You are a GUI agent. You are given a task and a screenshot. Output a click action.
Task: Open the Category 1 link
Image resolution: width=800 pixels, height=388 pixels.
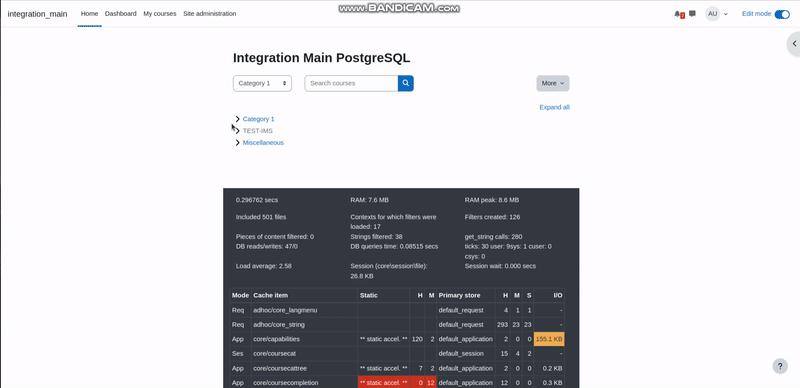coord(258,119)
